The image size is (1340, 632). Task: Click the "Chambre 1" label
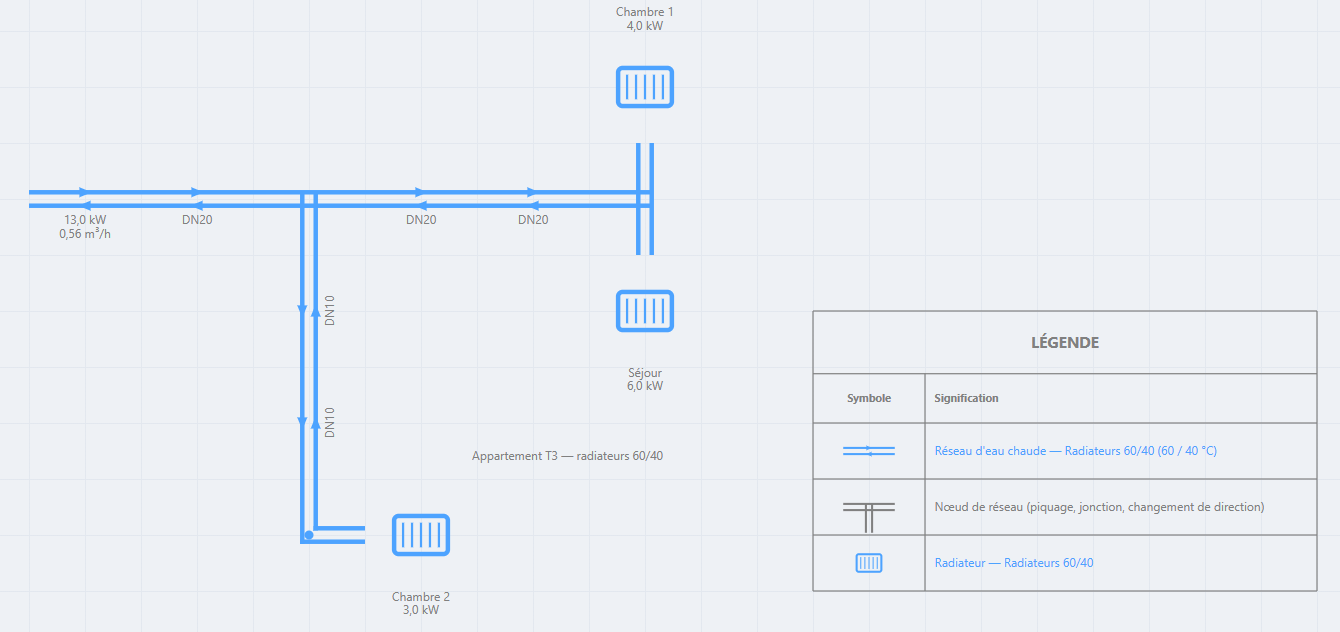pos(645,12)
